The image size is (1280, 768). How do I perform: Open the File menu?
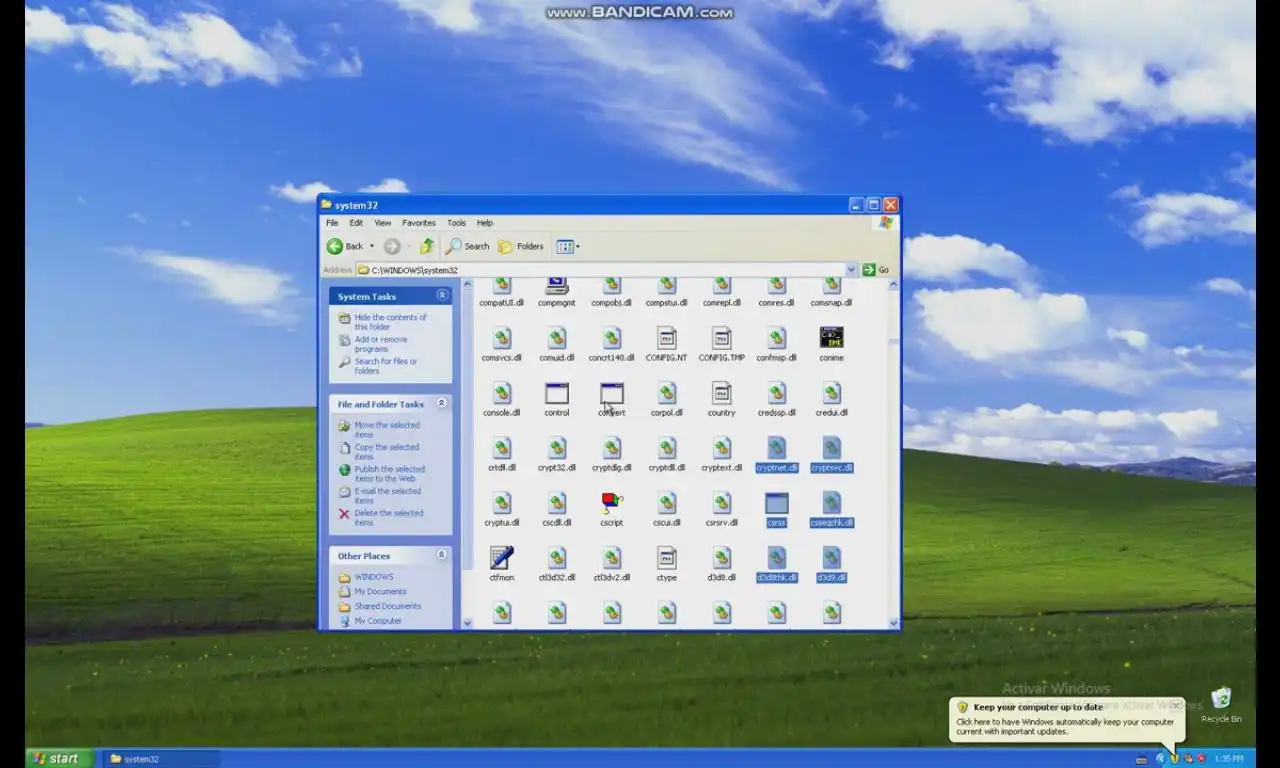332,223
